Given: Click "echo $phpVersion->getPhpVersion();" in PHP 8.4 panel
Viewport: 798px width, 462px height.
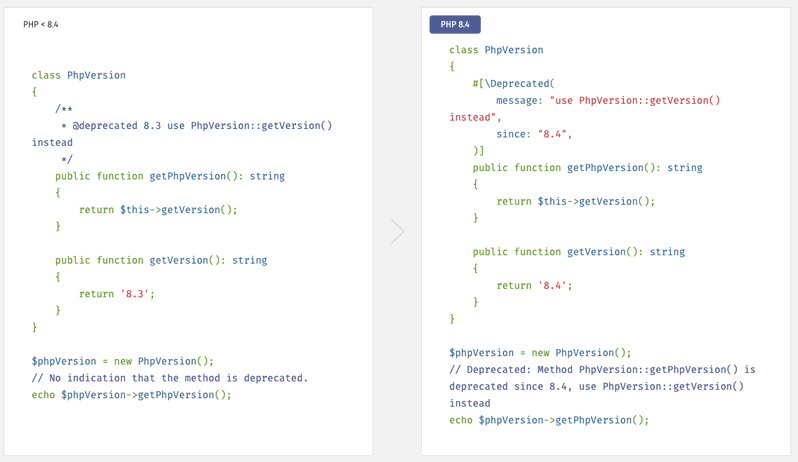Looking at the screenshot, I should (x=549, y=420).
